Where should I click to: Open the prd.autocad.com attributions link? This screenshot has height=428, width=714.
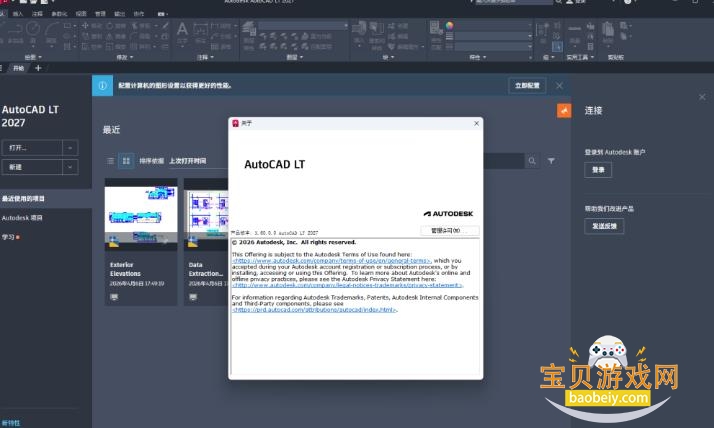click(314, 310)
